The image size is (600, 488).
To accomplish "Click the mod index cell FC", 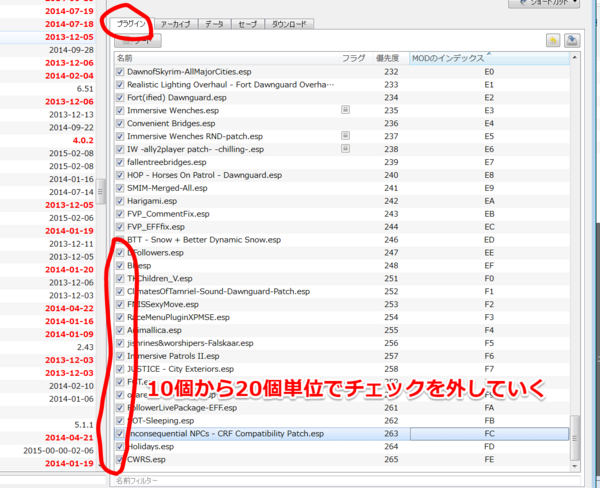I will 489,434.
